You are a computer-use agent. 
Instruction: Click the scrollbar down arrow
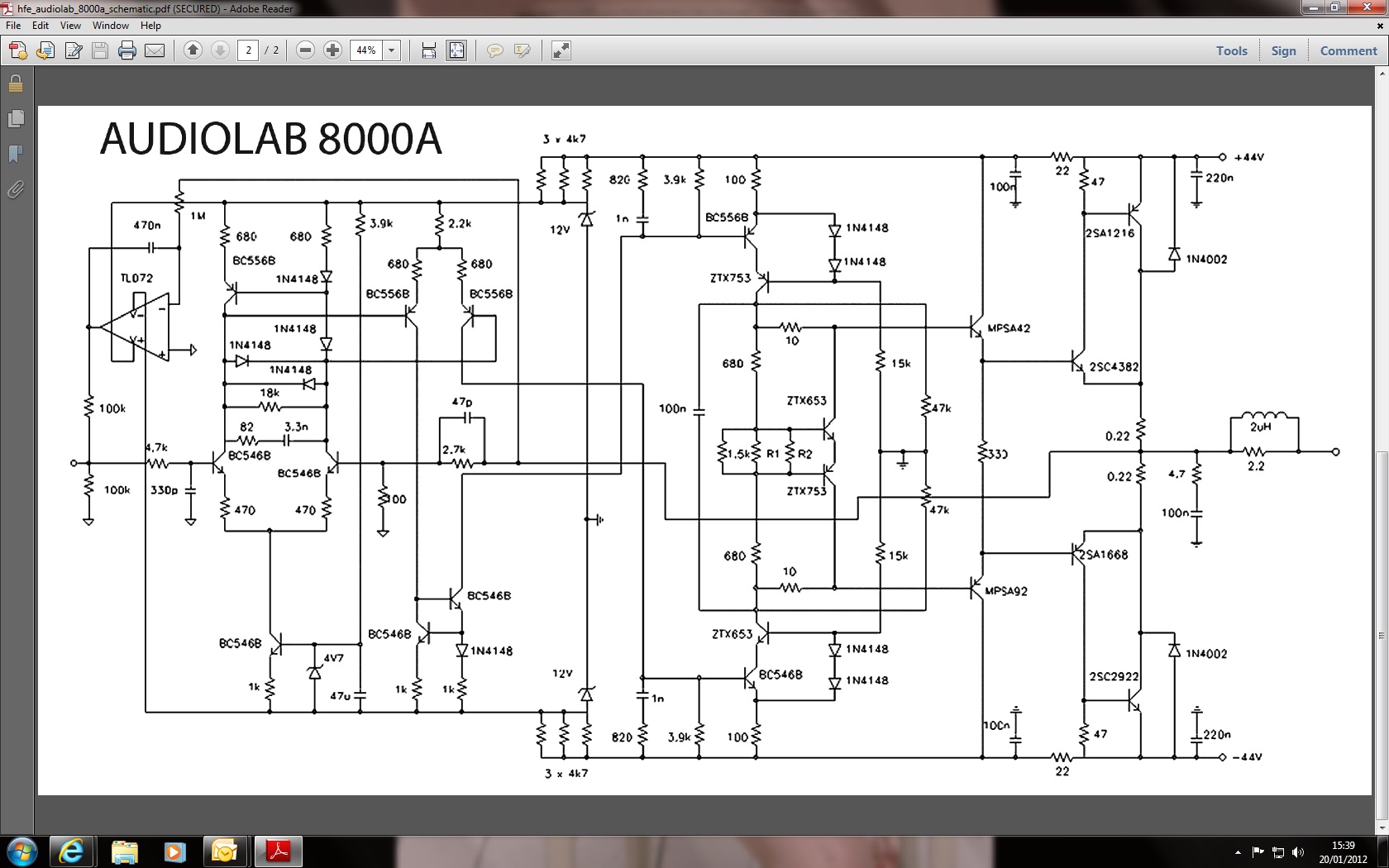coord(1382,827)
